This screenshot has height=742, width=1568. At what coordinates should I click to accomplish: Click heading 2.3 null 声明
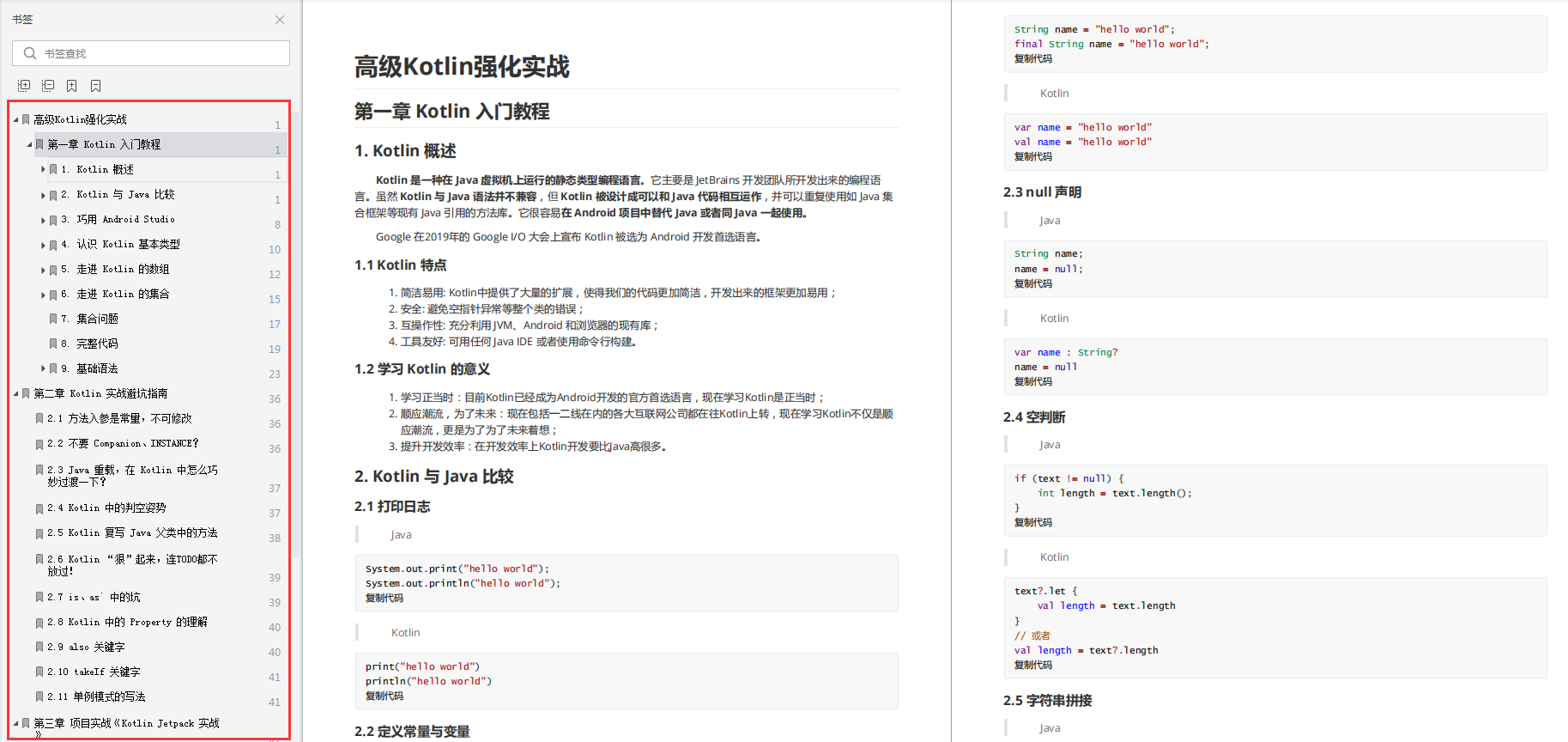pos(1042,192)
